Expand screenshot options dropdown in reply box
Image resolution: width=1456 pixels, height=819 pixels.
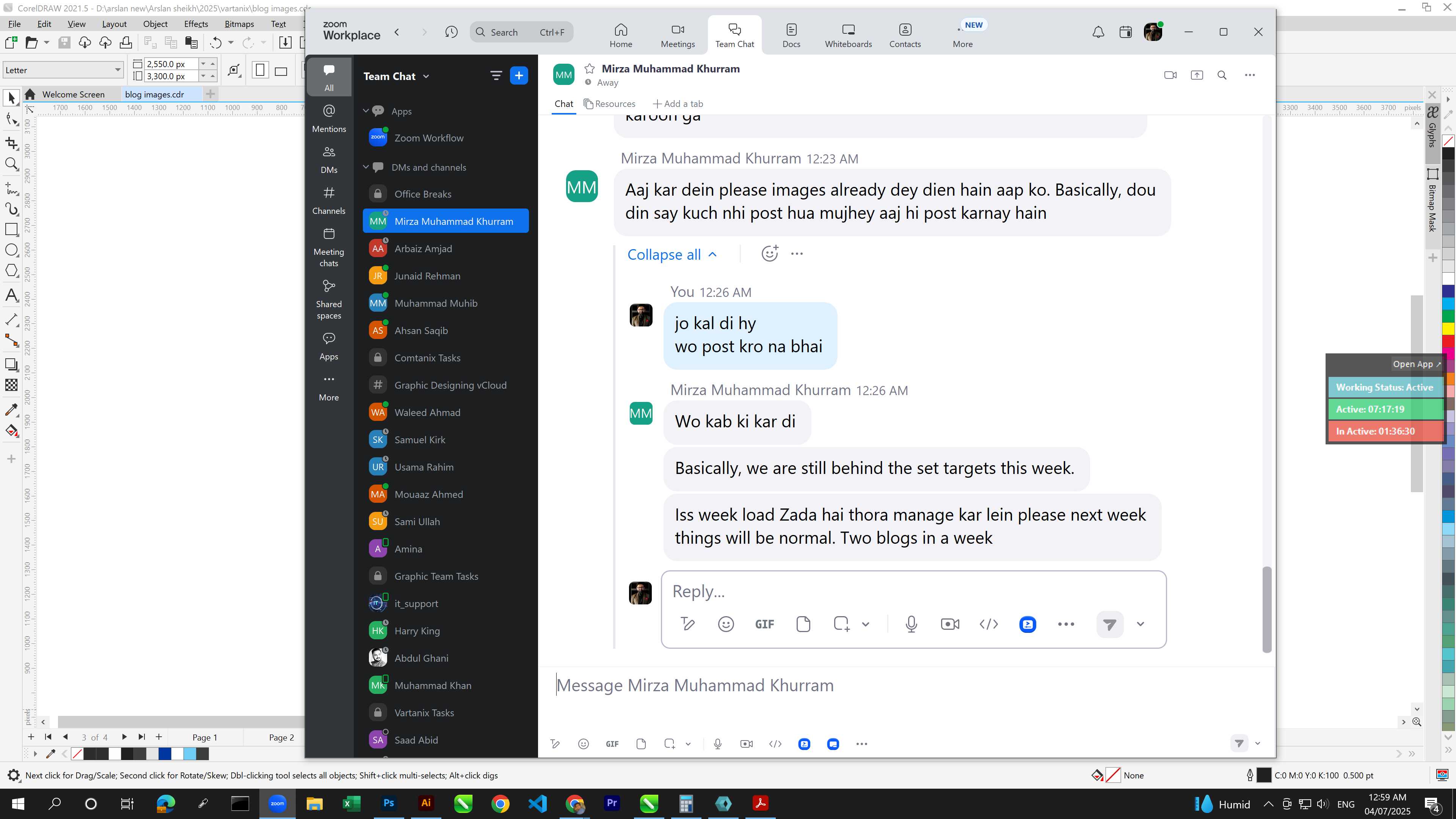865,624
